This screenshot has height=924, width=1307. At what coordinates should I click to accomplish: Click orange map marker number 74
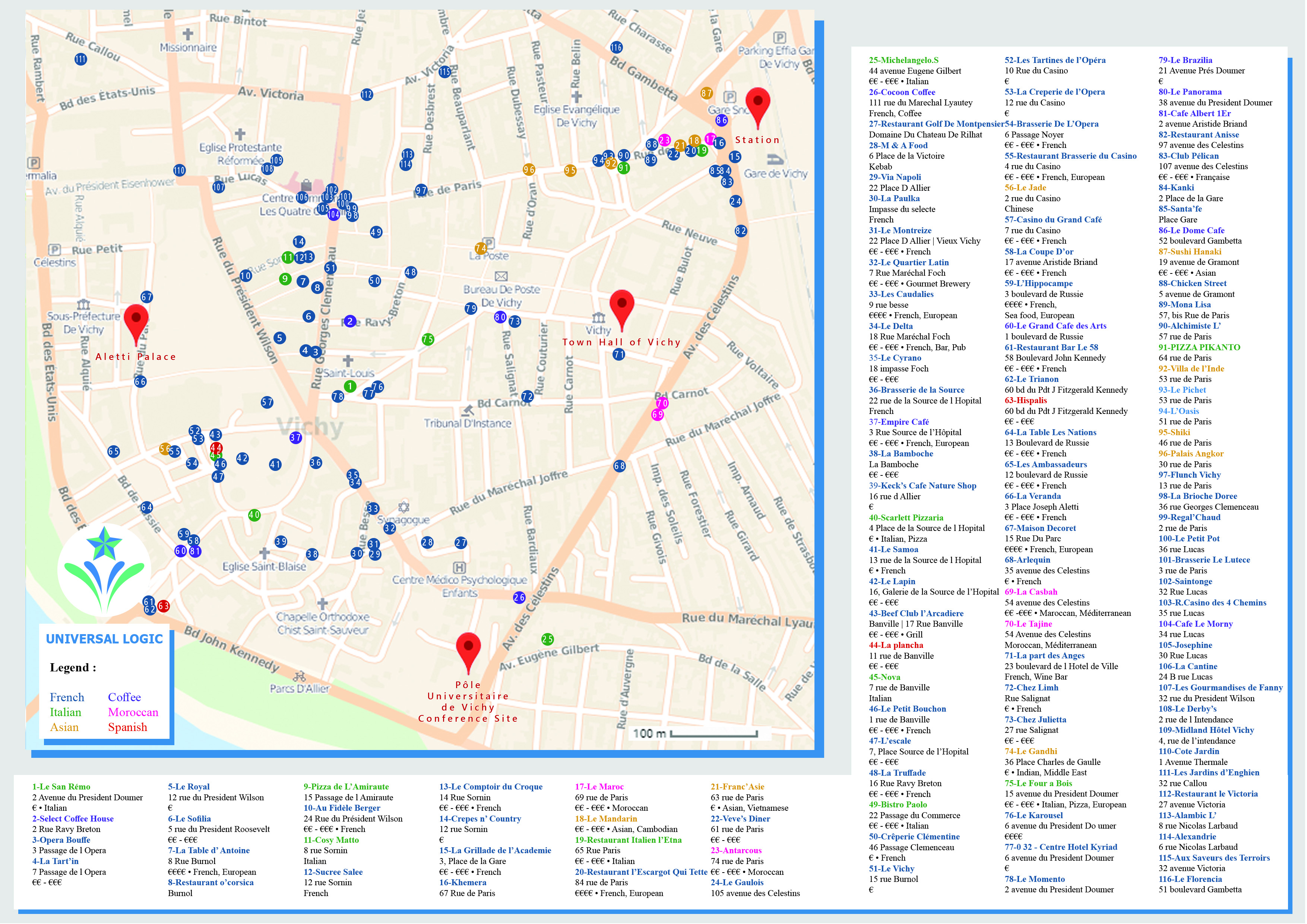(x=481, y=248)
